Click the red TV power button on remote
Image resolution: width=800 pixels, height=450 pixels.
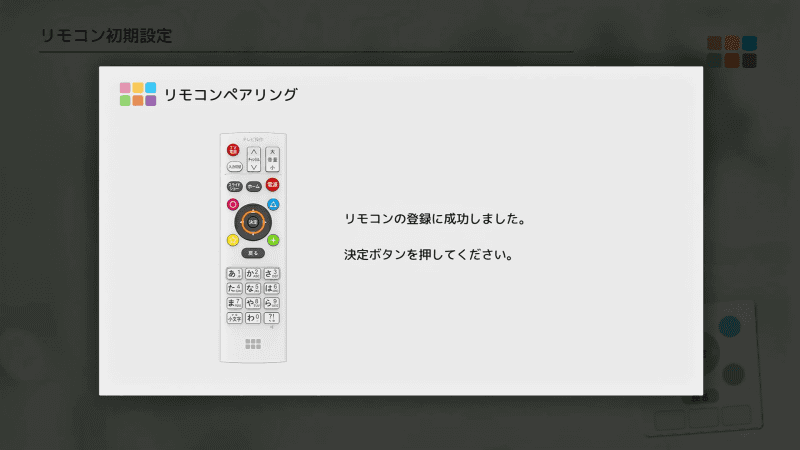click(x=233, y=150)
